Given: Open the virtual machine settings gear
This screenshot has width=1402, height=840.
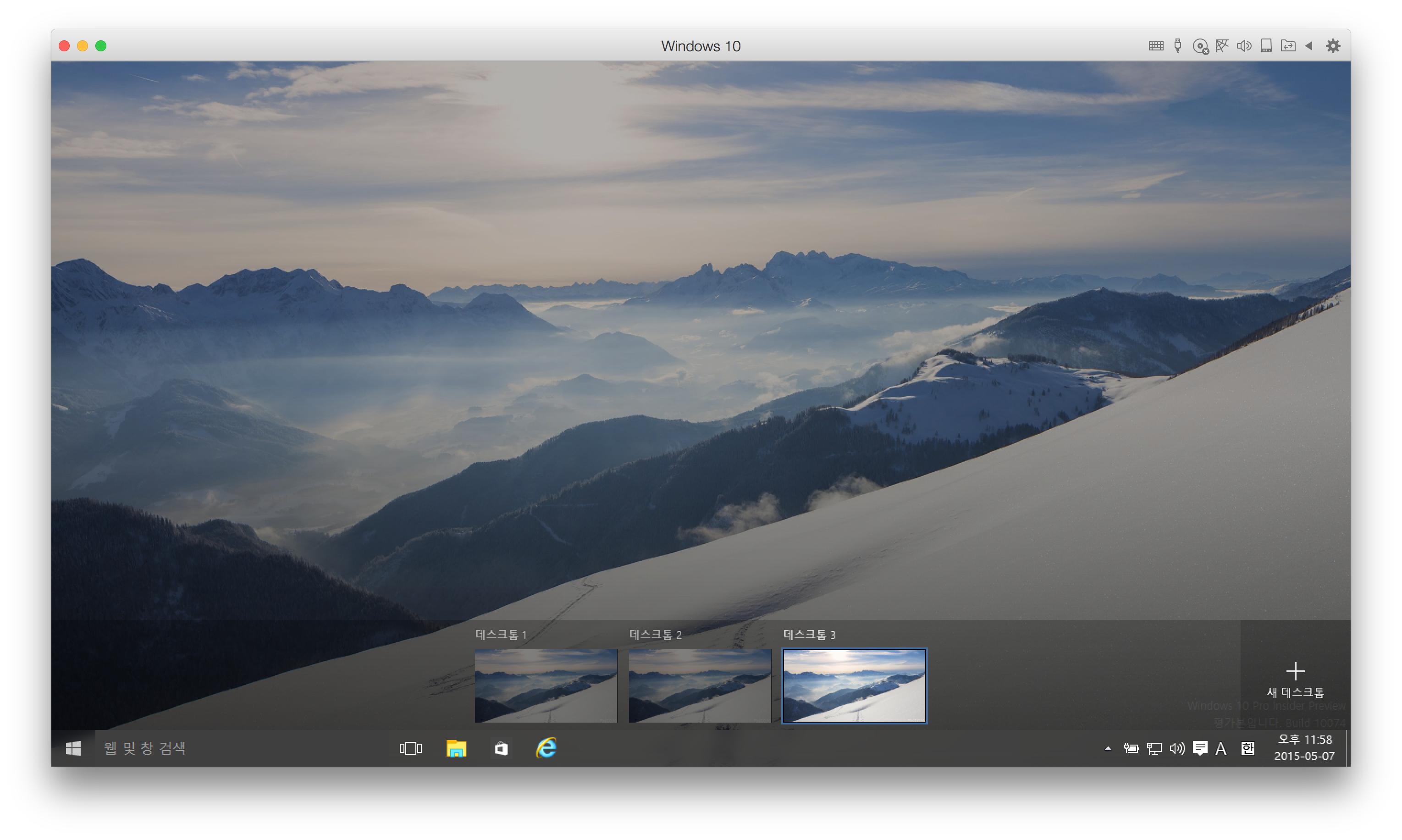Looking at the screenshot, I should click(1333, 46).
